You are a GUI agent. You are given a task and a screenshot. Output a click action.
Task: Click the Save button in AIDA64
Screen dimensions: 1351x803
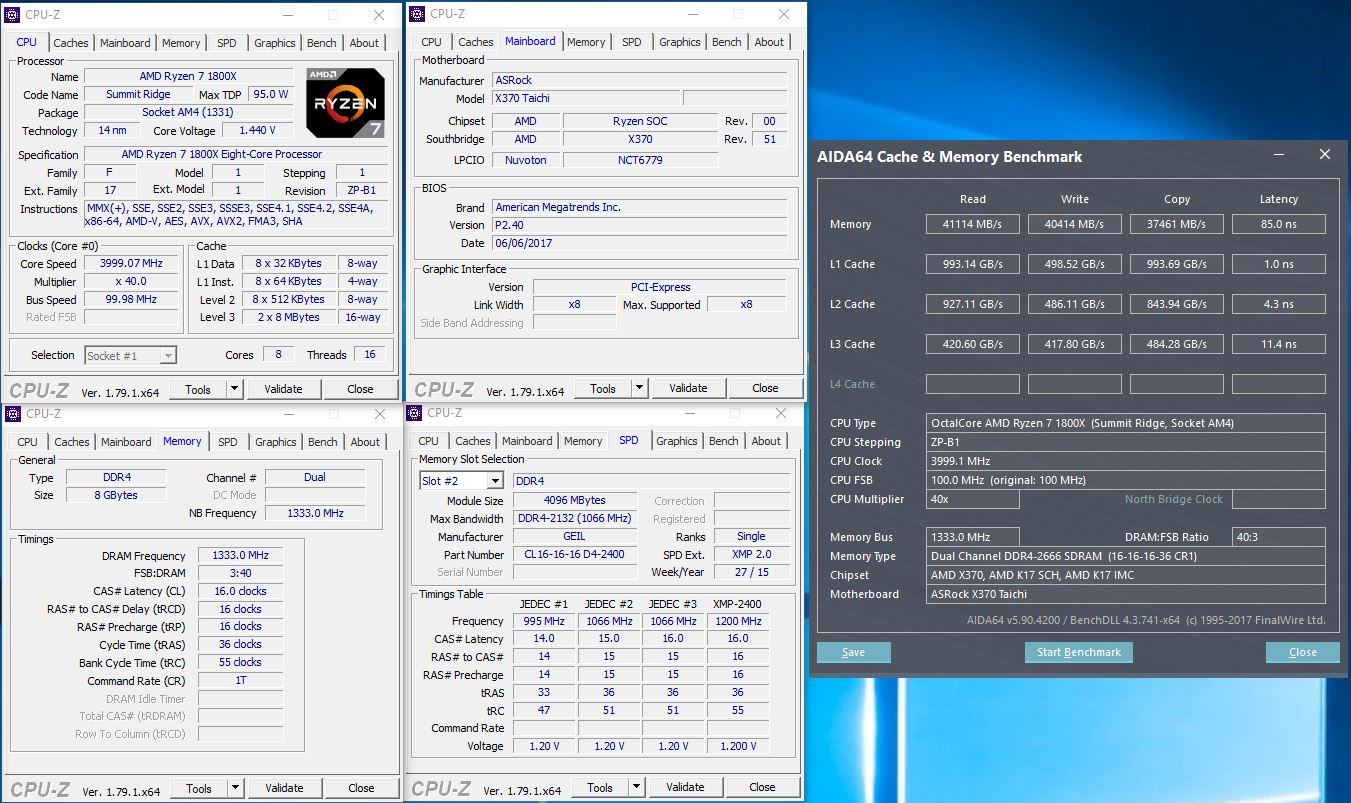(x=853, y=652)
